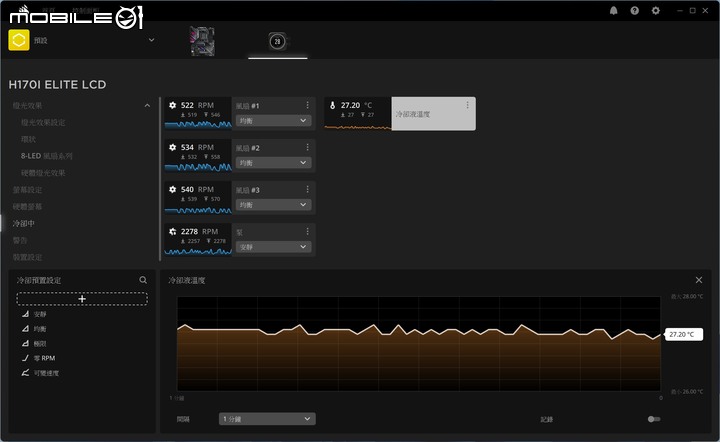This screenshot has width=720, height=442.
Task: Open preset dropdown for 風扇 #3
Action: point(274,205)
